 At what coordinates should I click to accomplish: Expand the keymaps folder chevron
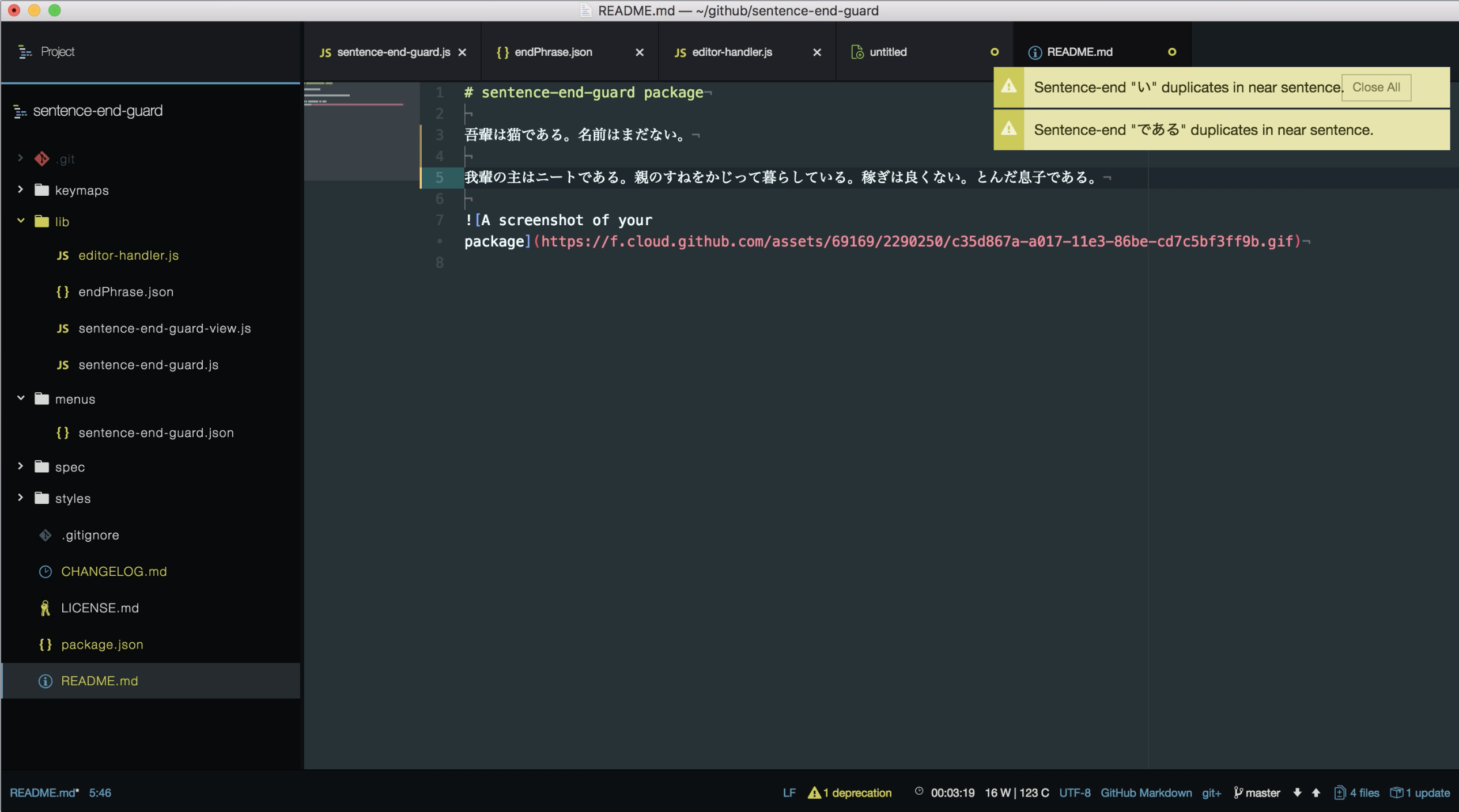pos(21,189)
